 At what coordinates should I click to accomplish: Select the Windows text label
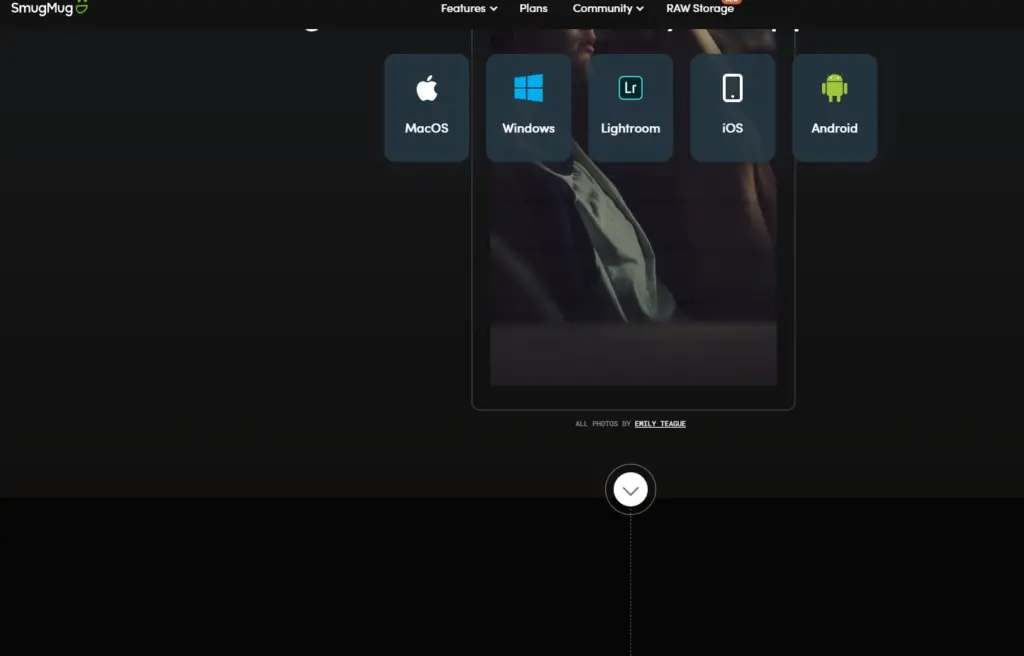528,128
